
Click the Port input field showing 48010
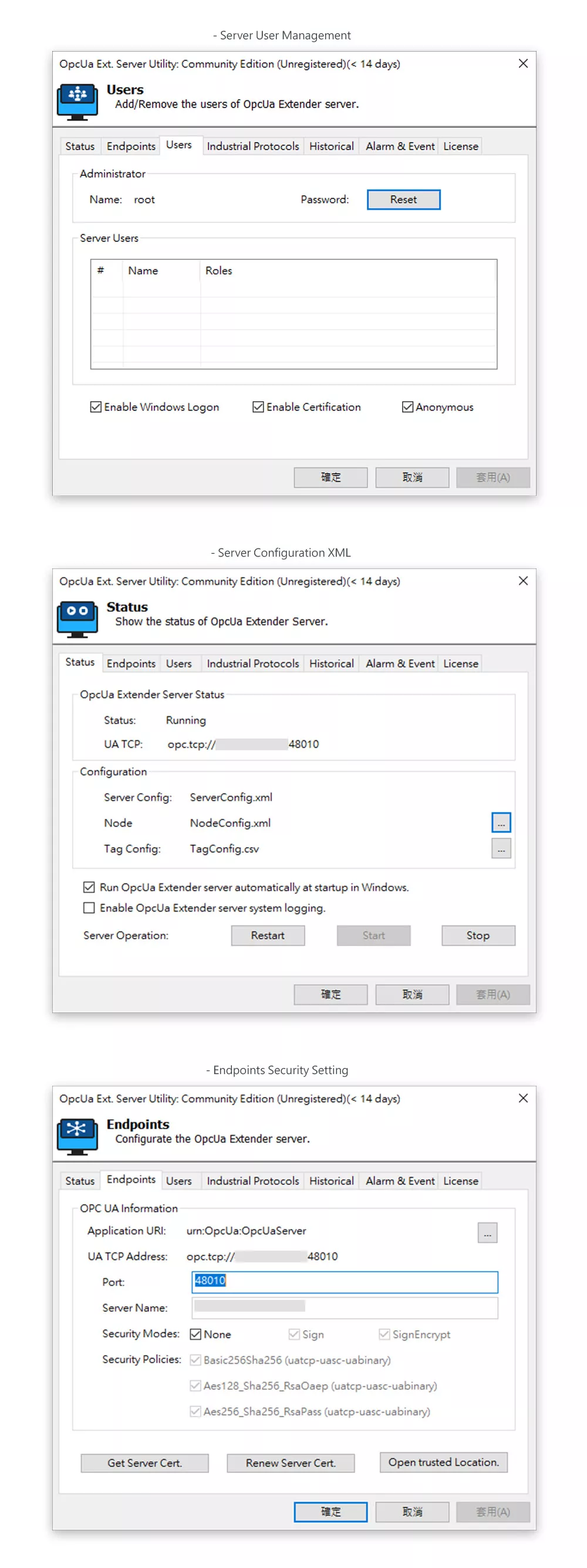(x=345, y=1281)
